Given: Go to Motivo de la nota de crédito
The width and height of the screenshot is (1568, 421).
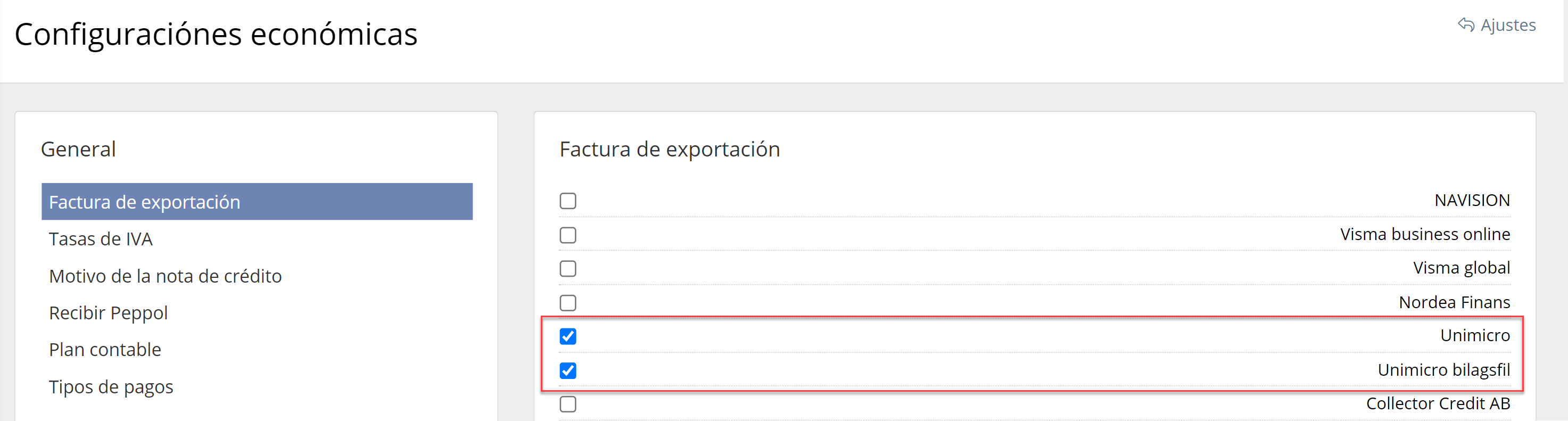Looking at the screenshot, I should (x=165, y=276).
